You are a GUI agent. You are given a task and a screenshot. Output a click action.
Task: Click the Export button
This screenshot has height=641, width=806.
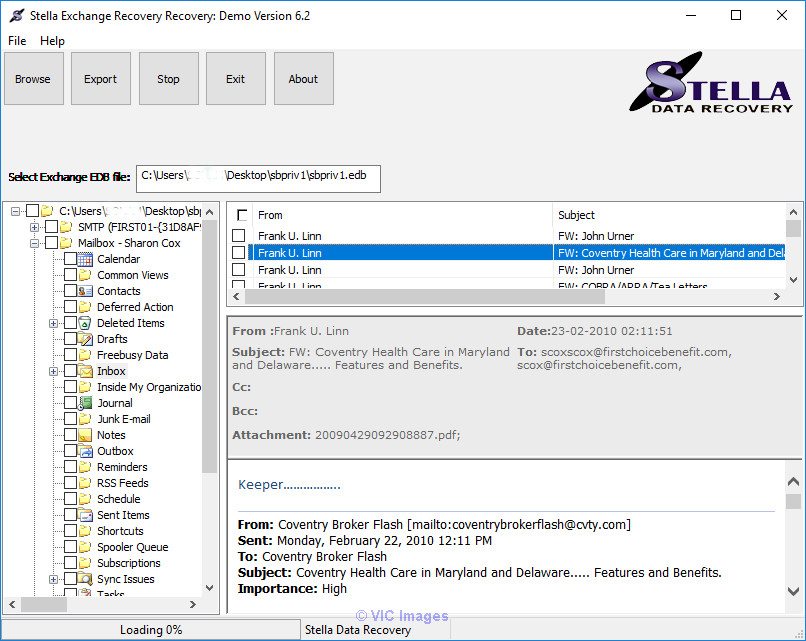(x=101, y=79)
